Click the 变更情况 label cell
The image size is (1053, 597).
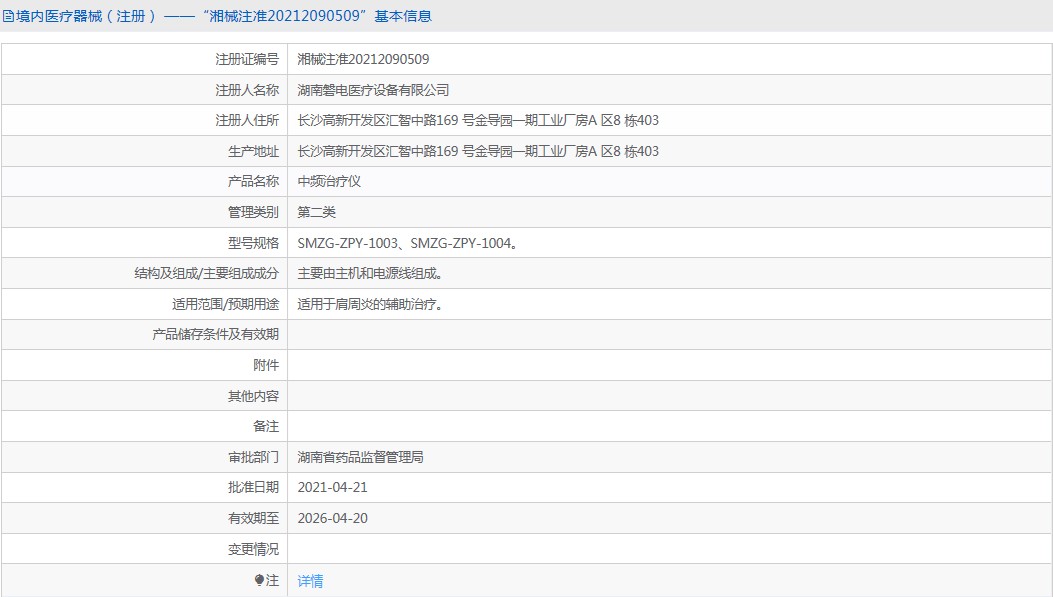click(x=144, y=549)
